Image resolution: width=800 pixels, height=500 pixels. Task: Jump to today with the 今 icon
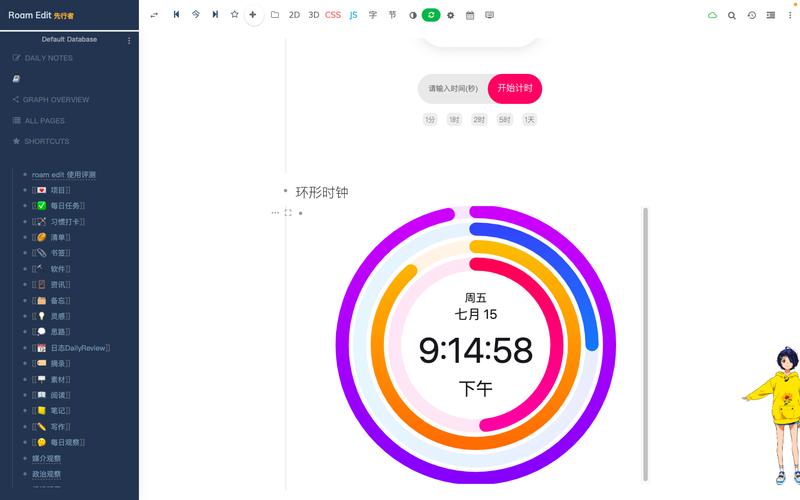tap(196, 15)
